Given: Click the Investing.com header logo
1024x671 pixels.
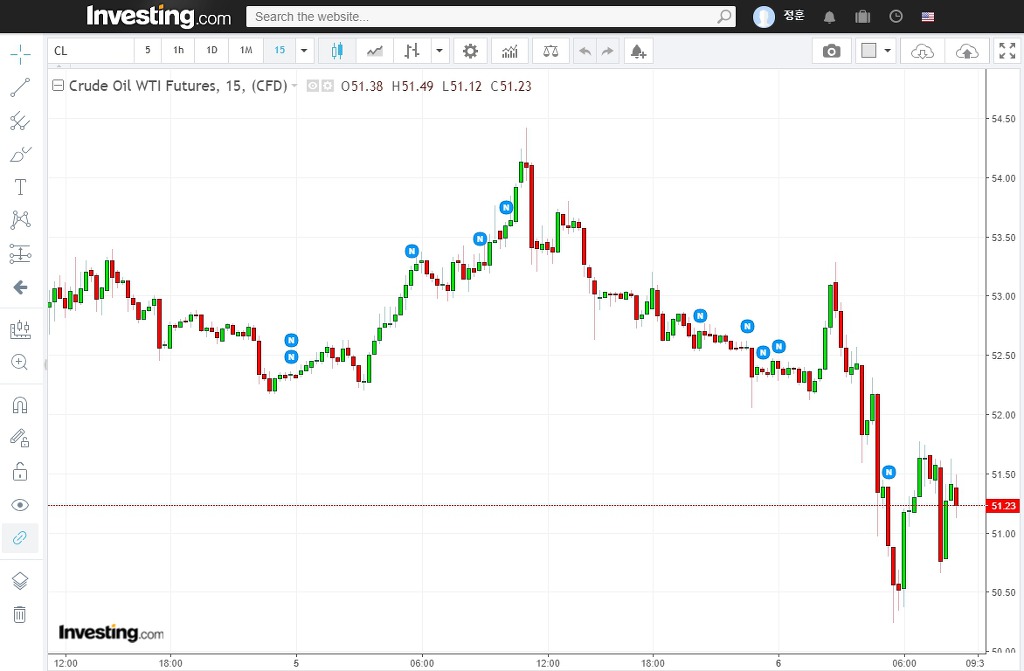Looking at the screenshot, I should click(x=159, y=16).
